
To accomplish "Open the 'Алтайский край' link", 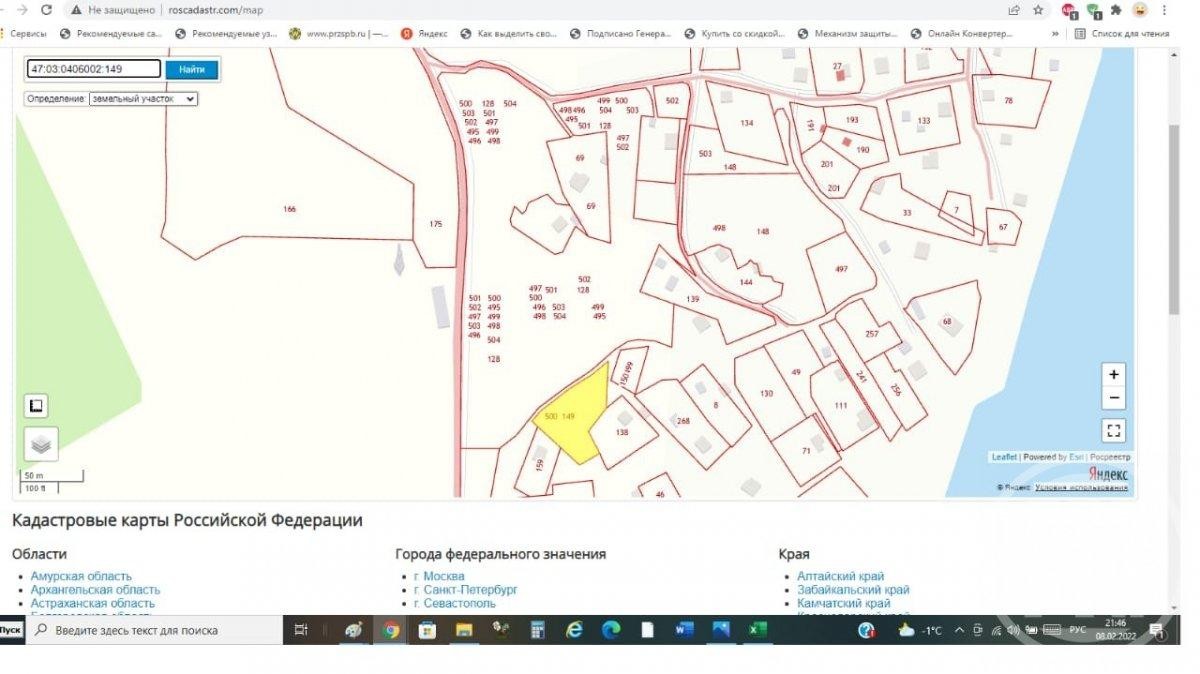I will click(841, 576).
